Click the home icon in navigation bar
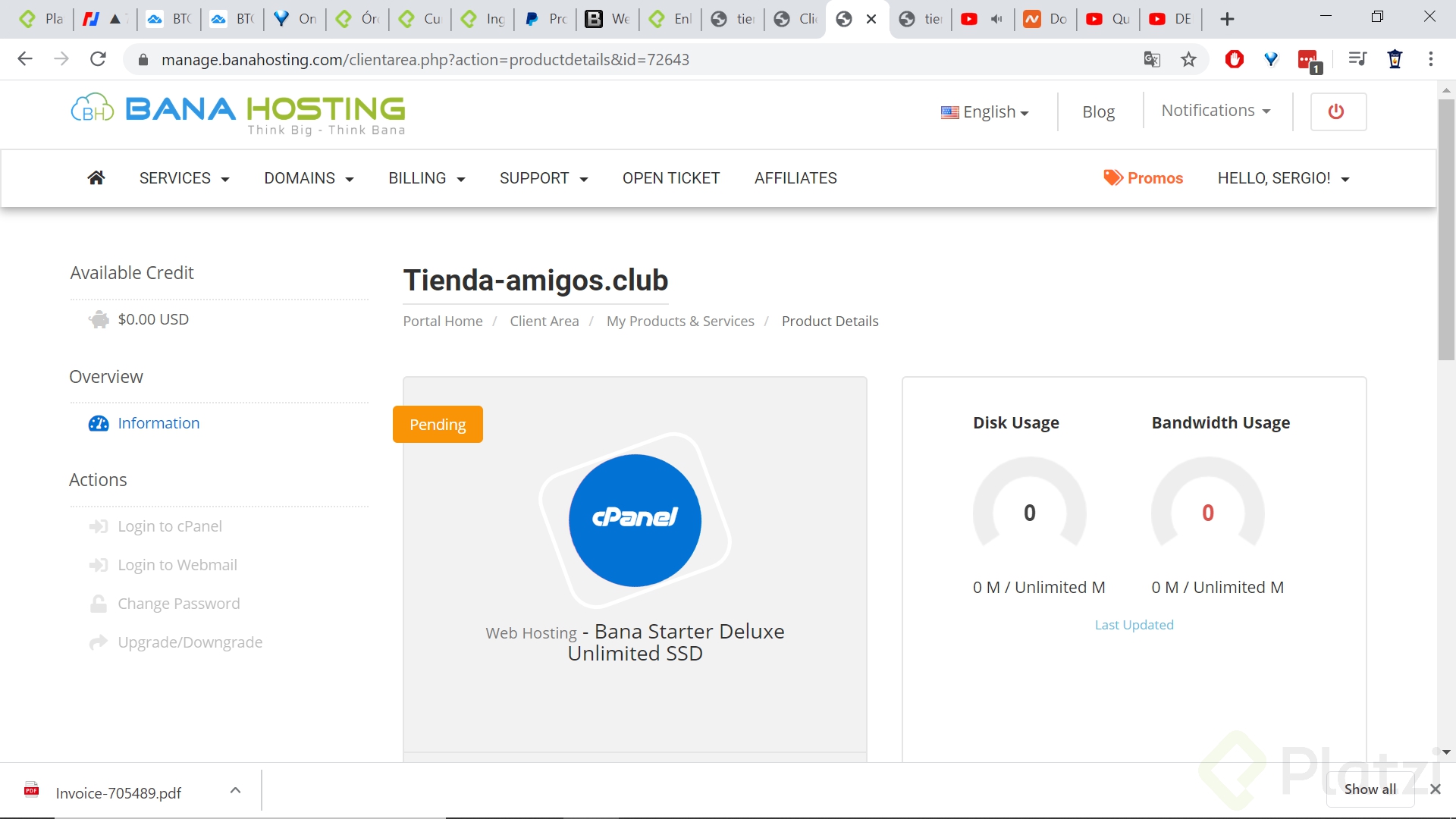This screenshot has width=1456, height=819. 96,178
